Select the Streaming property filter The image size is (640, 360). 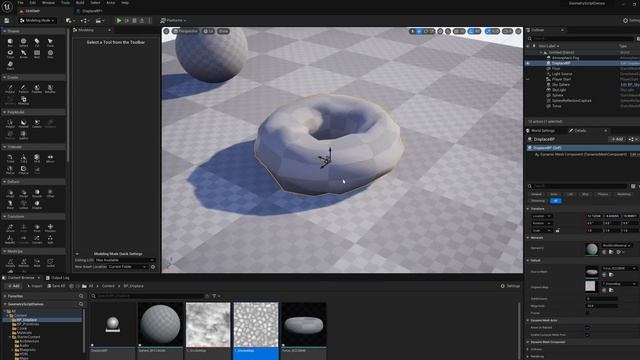coord(538,201)
